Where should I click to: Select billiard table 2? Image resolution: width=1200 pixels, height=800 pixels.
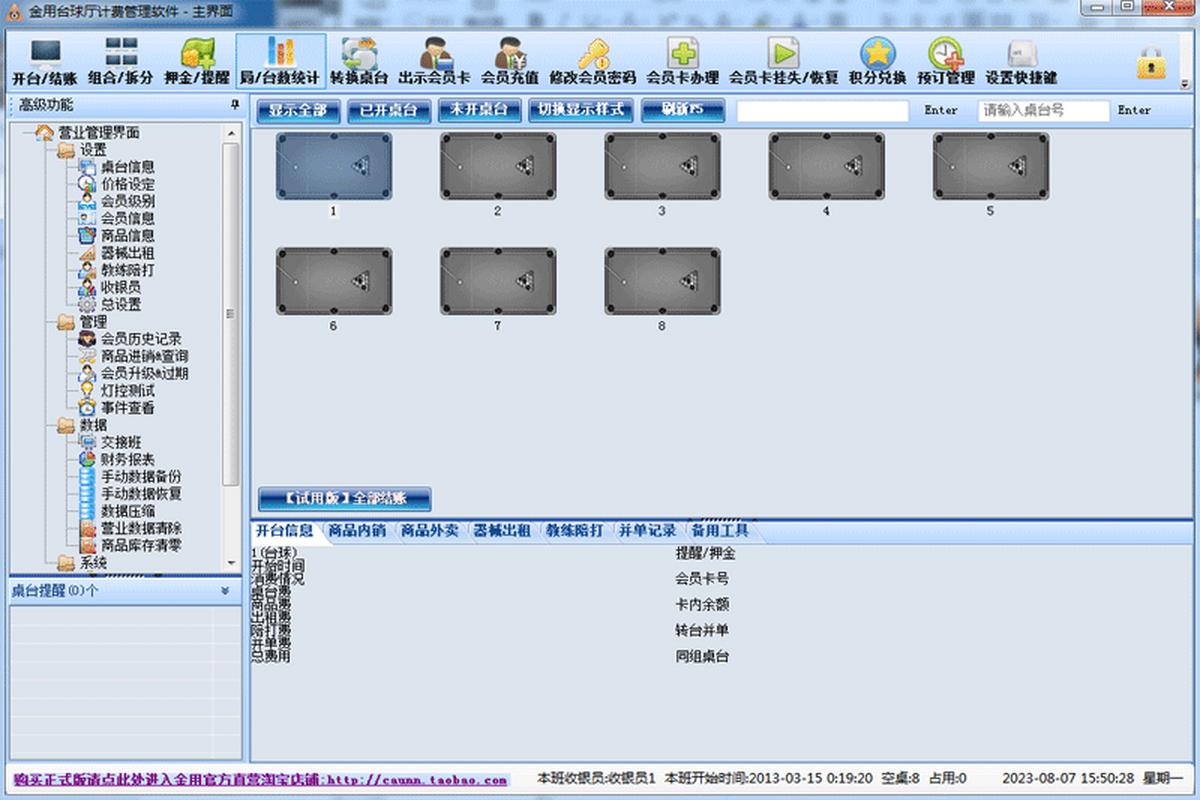click(498, 166)
